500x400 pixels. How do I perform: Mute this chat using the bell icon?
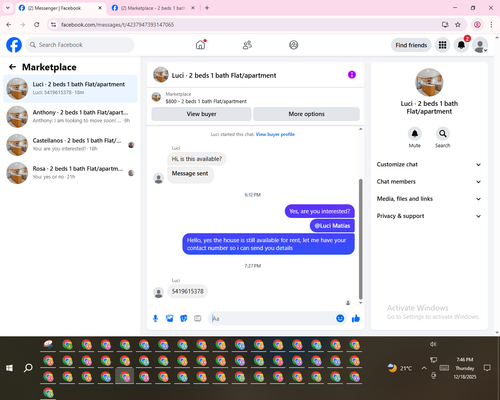[x=415, y=134]
